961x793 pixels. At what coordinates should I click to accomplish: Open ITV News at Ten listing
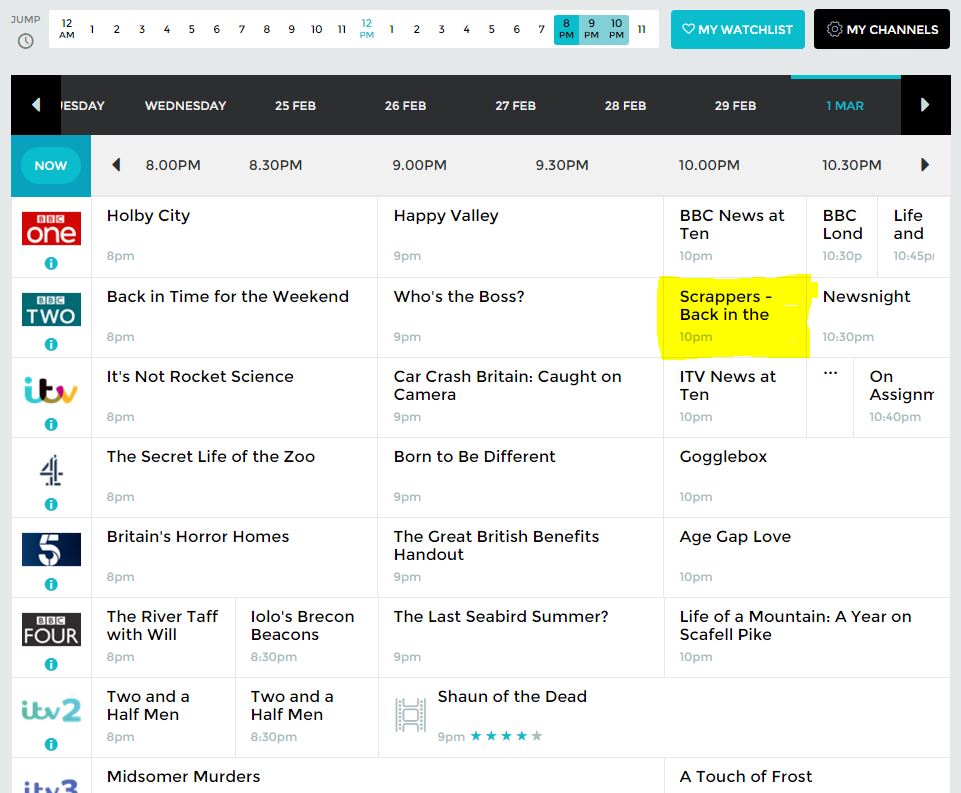pos(735,398)
